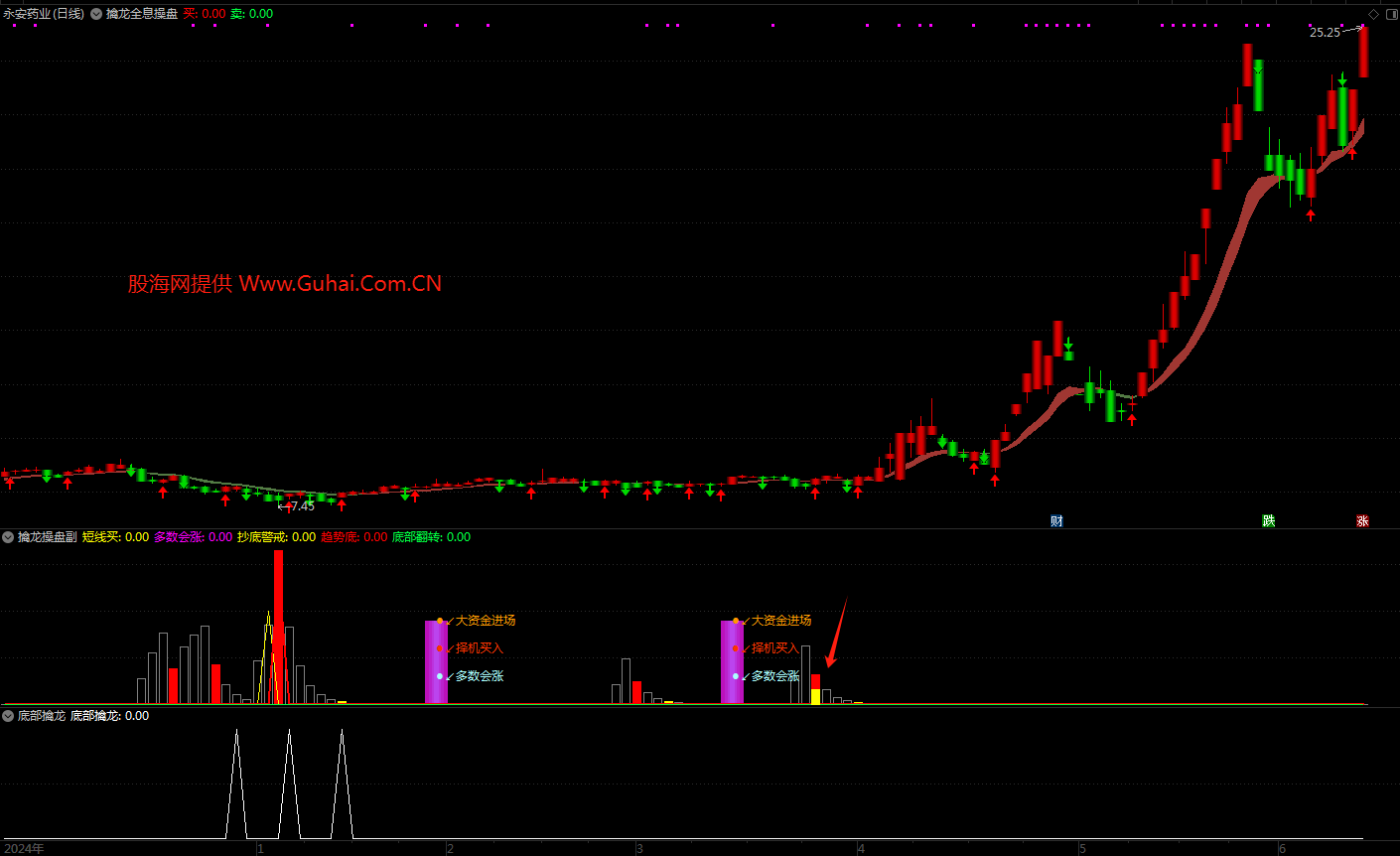Click the tallest red bar in 擒龙操盘副 panel
The image size is (1400, 856).
pyautogui.click(x=279, y=627)
